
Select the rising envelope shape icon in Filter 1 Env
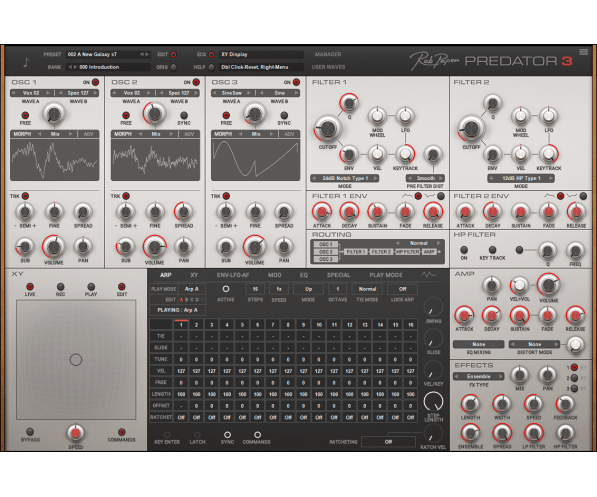(407, 196)
